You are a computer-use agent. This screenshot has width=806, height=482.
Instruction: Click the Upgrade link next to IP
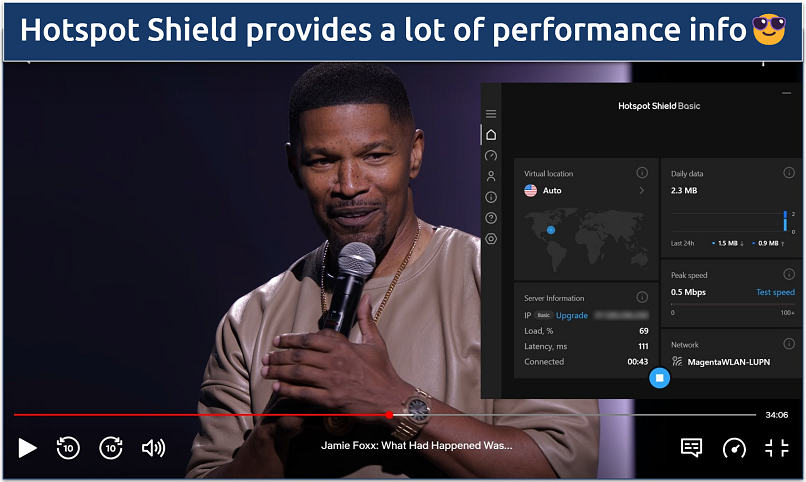(572, 315)
